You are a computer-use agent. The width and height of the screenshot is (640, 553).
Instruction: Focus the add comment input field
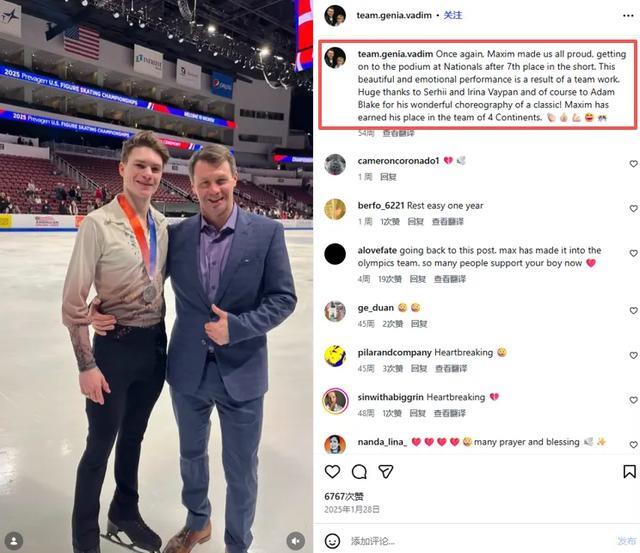pos(478,541)
